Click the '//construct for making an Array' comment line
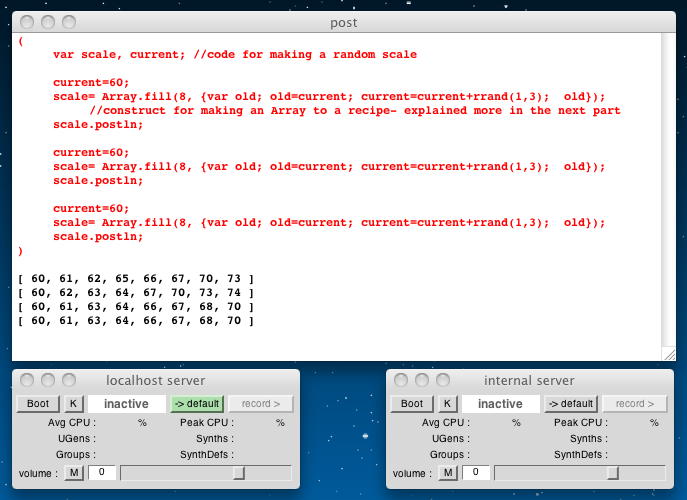Screen dimensions: 687x500 pos(355,110)
